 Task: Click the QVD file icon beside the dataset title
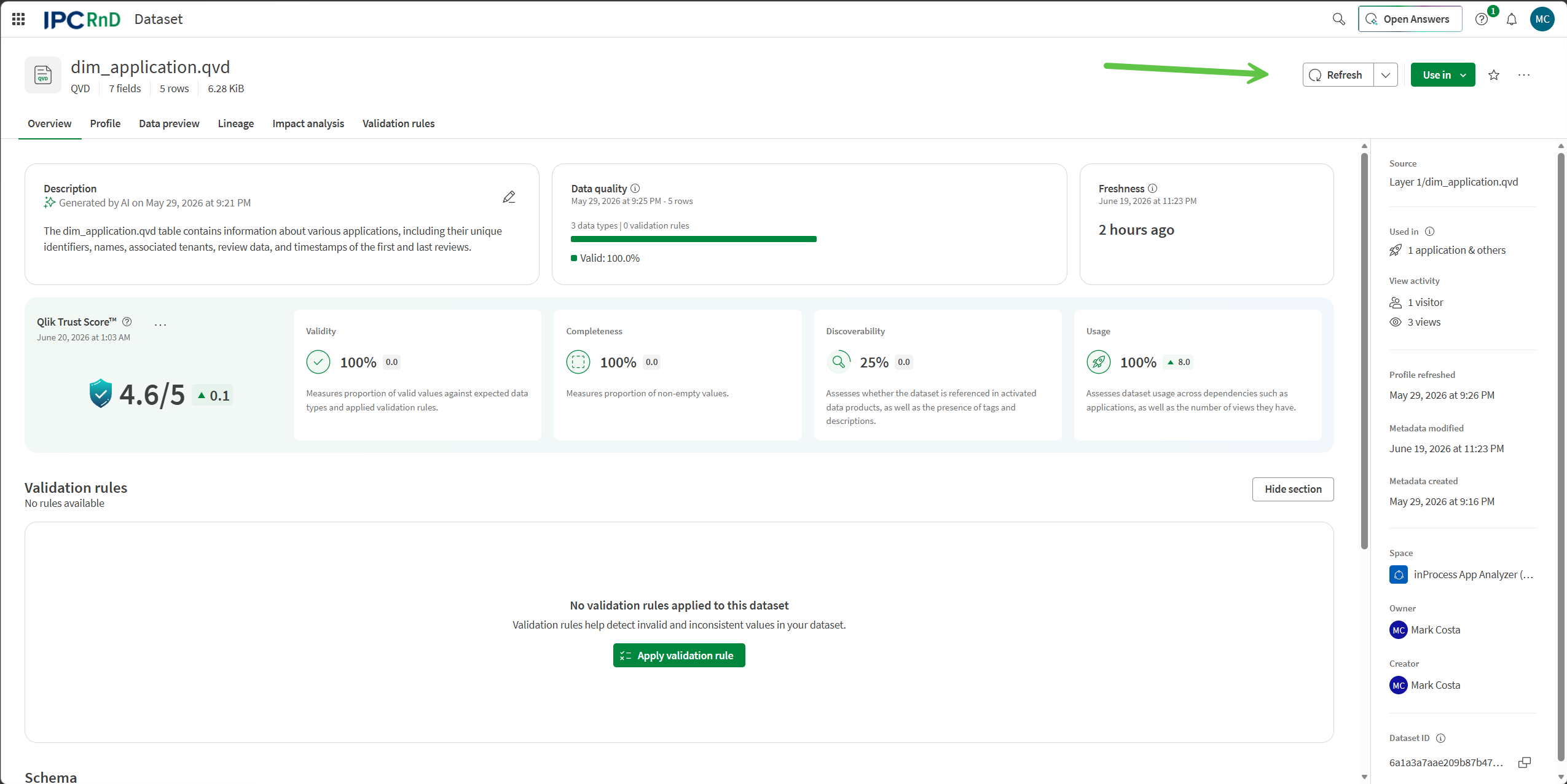43,75
